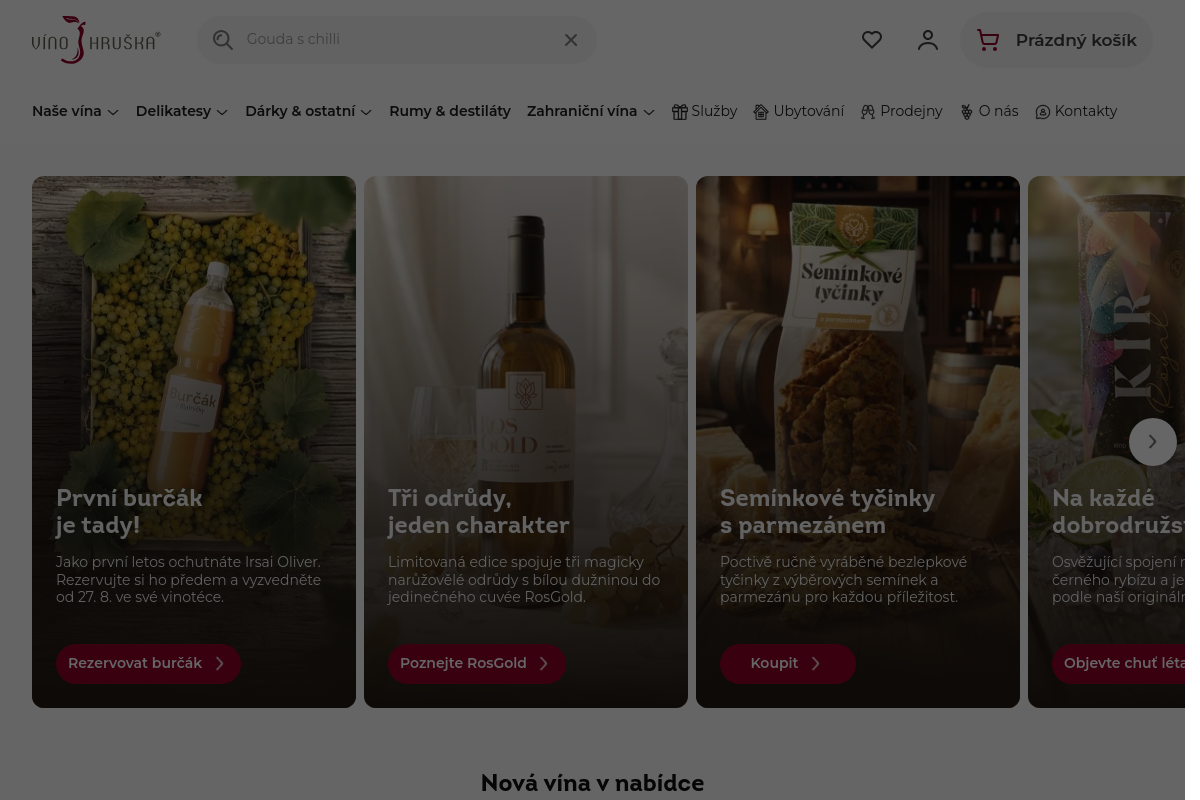Click the Prázdný košík cart button
The image size is (1200, 800).
point(1056,40)
